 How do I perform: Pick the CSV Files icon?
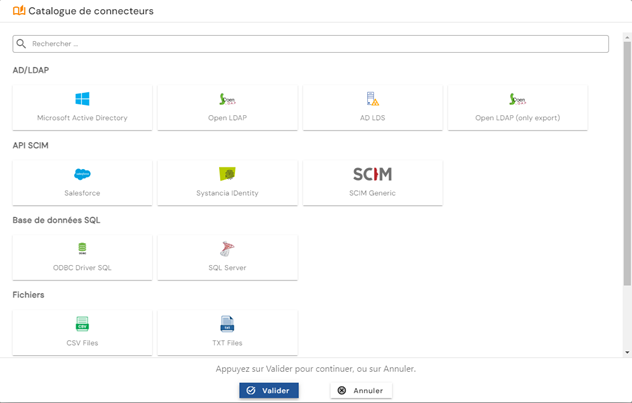[x=82, y=324]
